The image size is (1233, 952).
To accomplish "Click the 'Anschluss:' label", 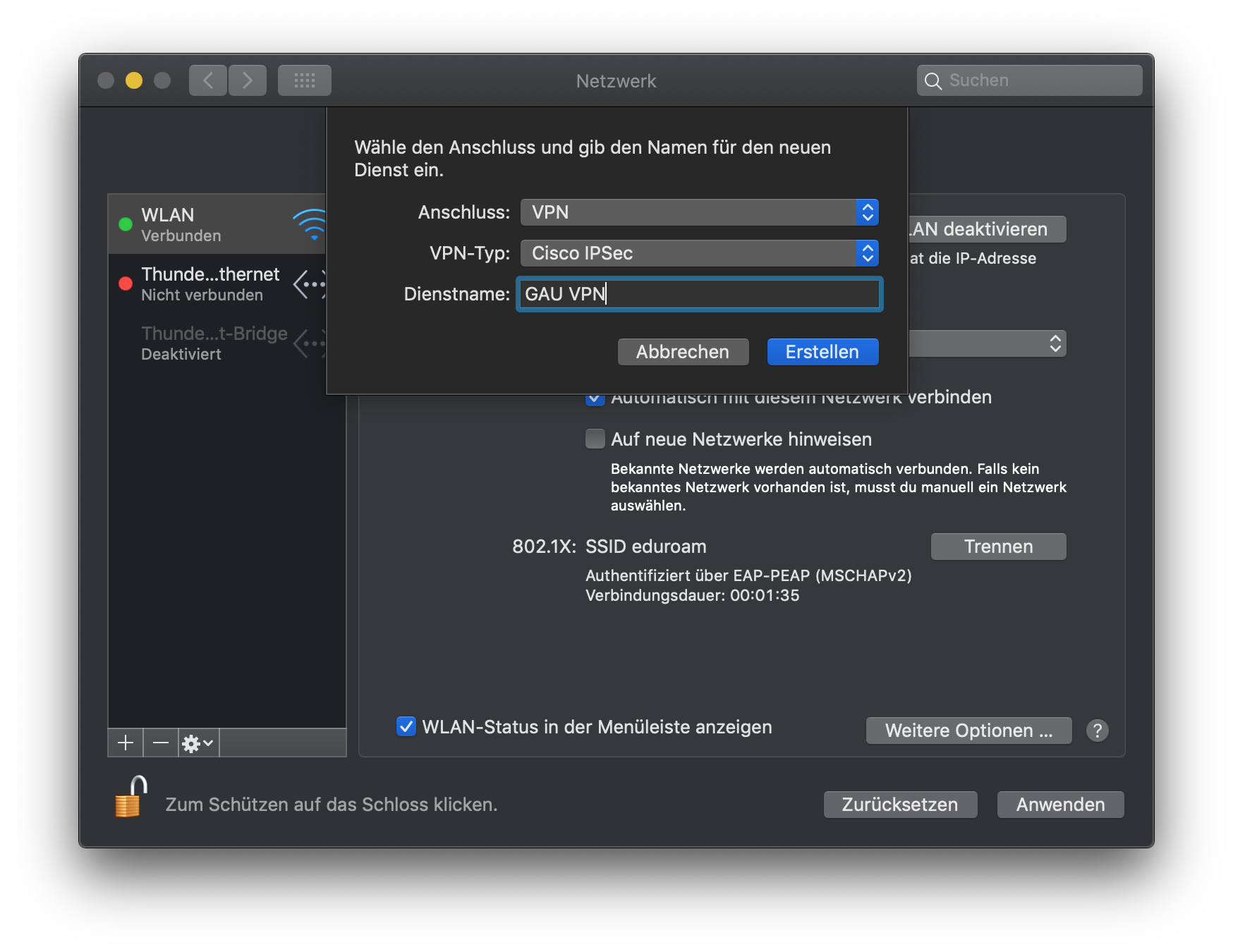I will [x=463, y=212].
